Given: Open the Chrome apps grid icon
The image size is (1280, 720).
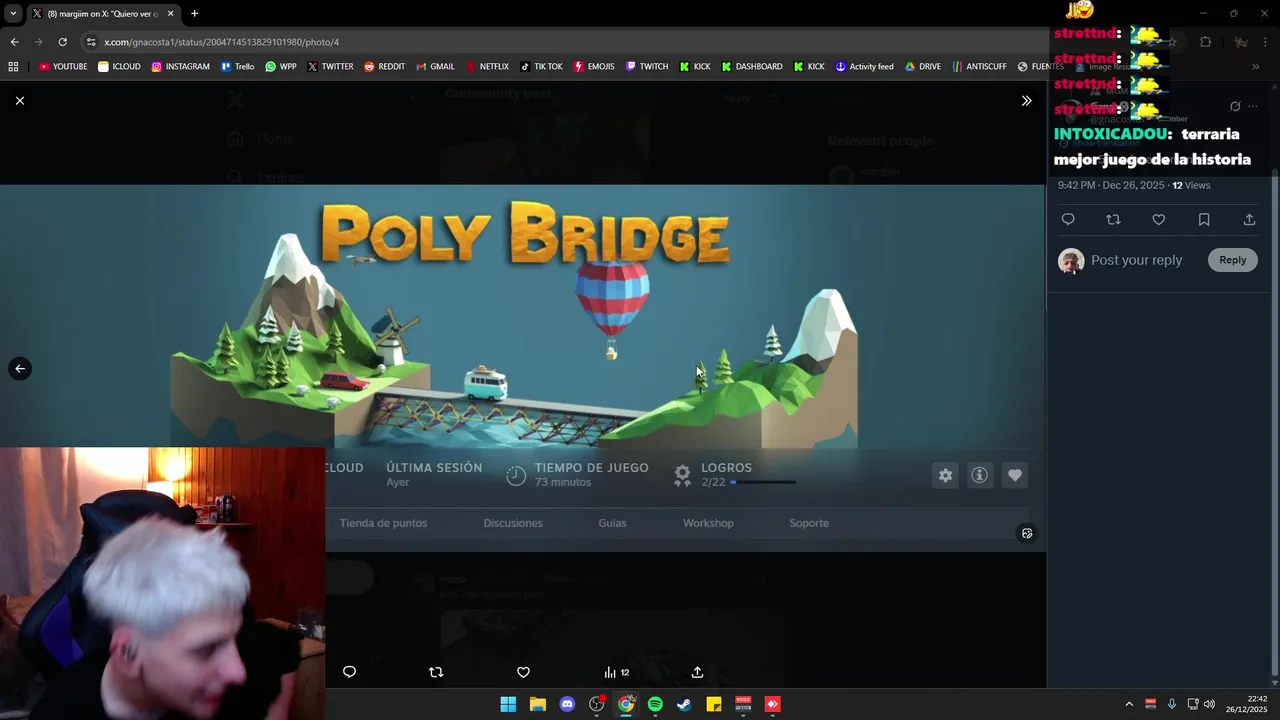Looking at the screenshot, I should coord(13,67).
